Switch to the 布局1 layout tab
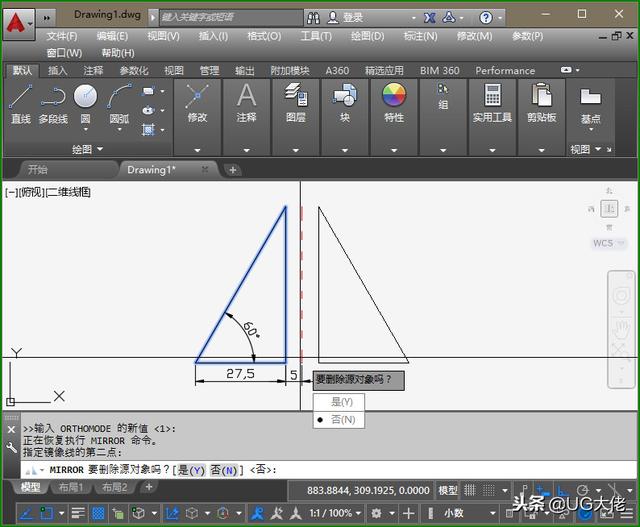 [71, 487]
